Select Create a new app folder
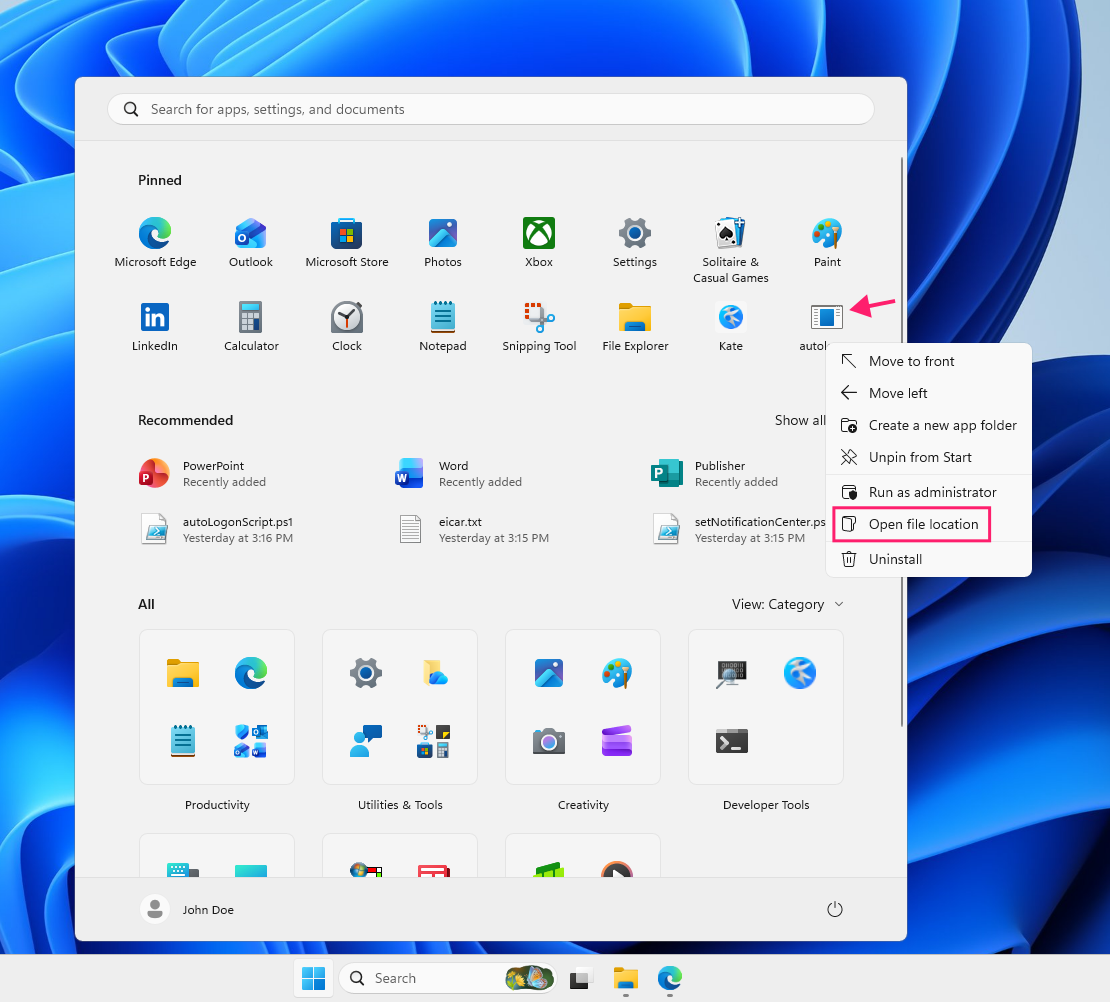 tap(928, 425)
